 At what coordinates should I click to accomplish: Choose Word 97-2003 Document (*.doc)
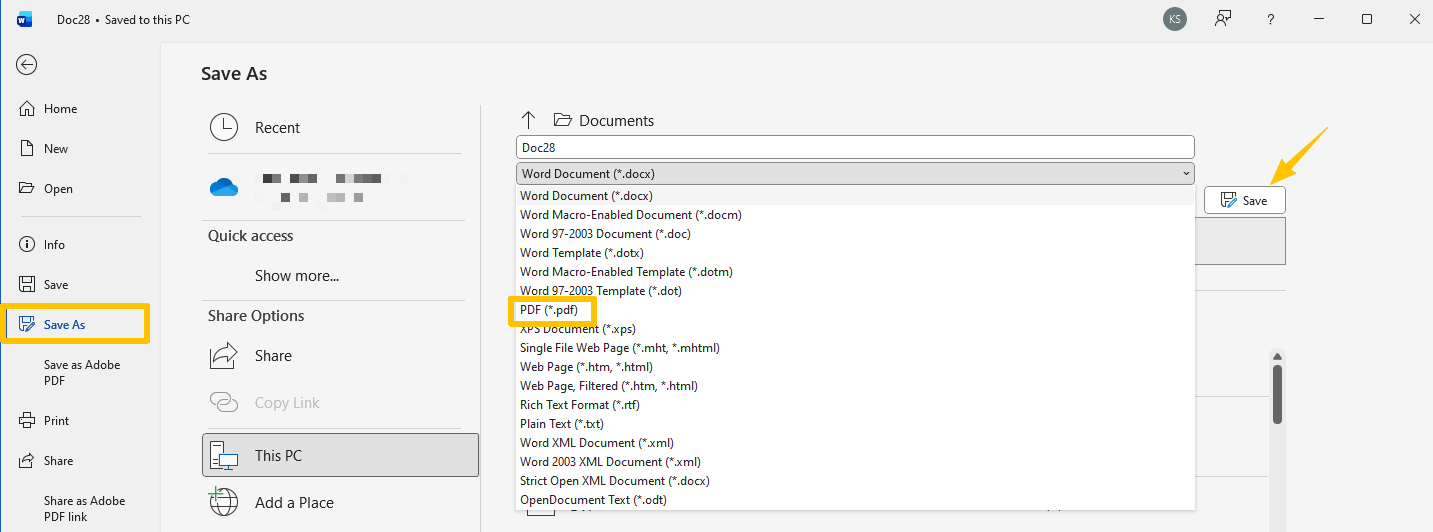(855, 234)
